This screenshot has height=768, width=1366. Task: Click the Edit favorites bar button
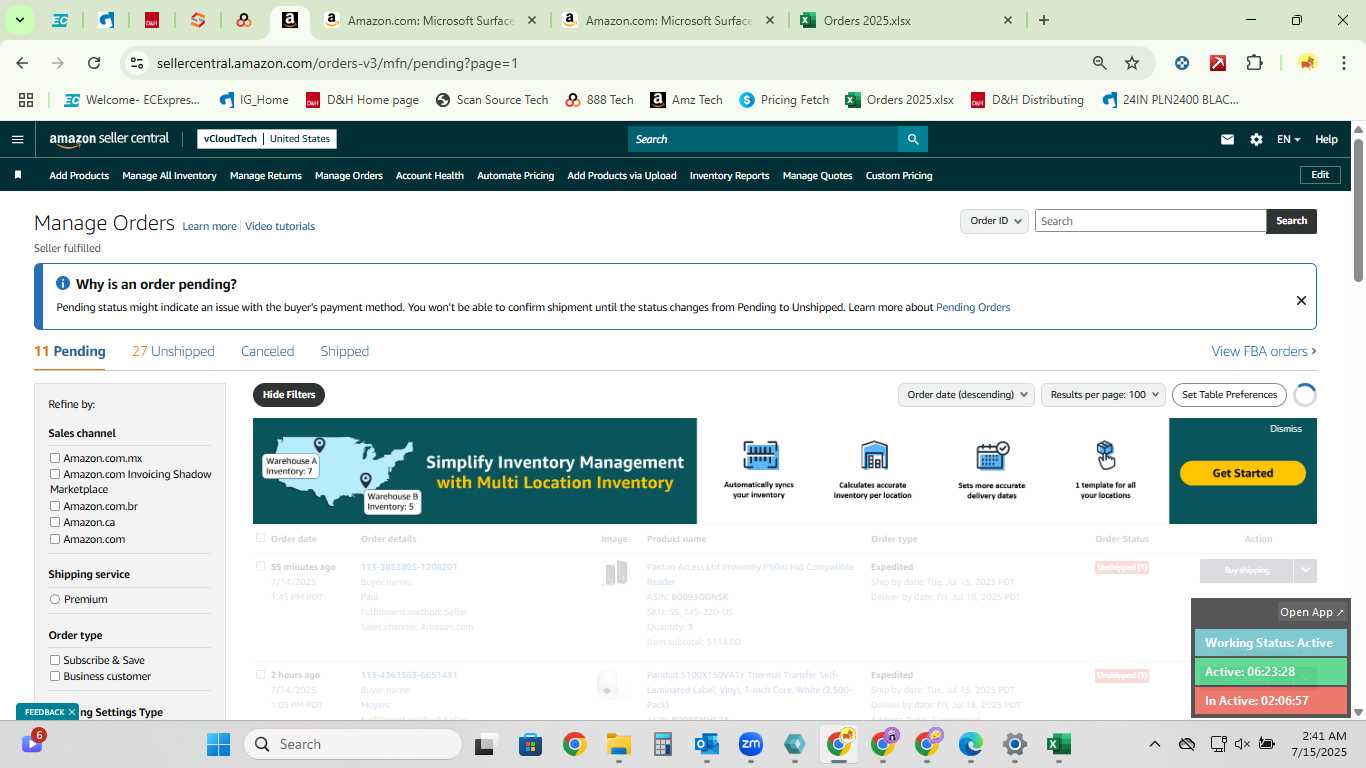click(x=1320, y=175)
